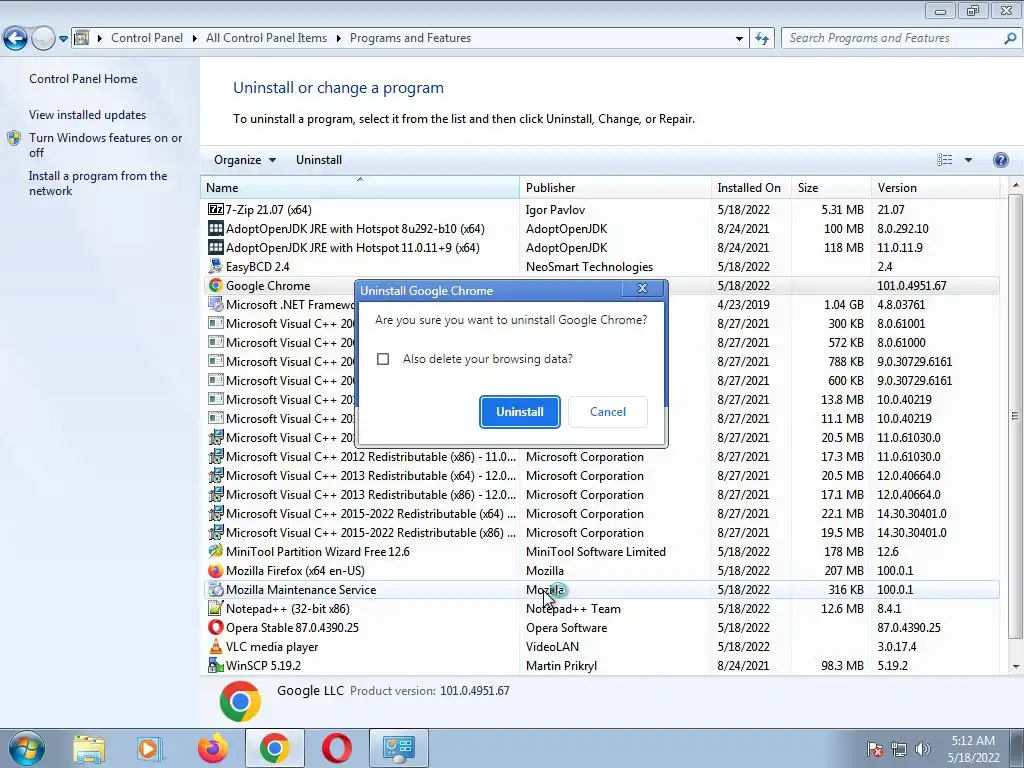The image size is (1024, 768).
Task: Click the Mozilla Firefox list icon
Action: (x=216, y=570)
